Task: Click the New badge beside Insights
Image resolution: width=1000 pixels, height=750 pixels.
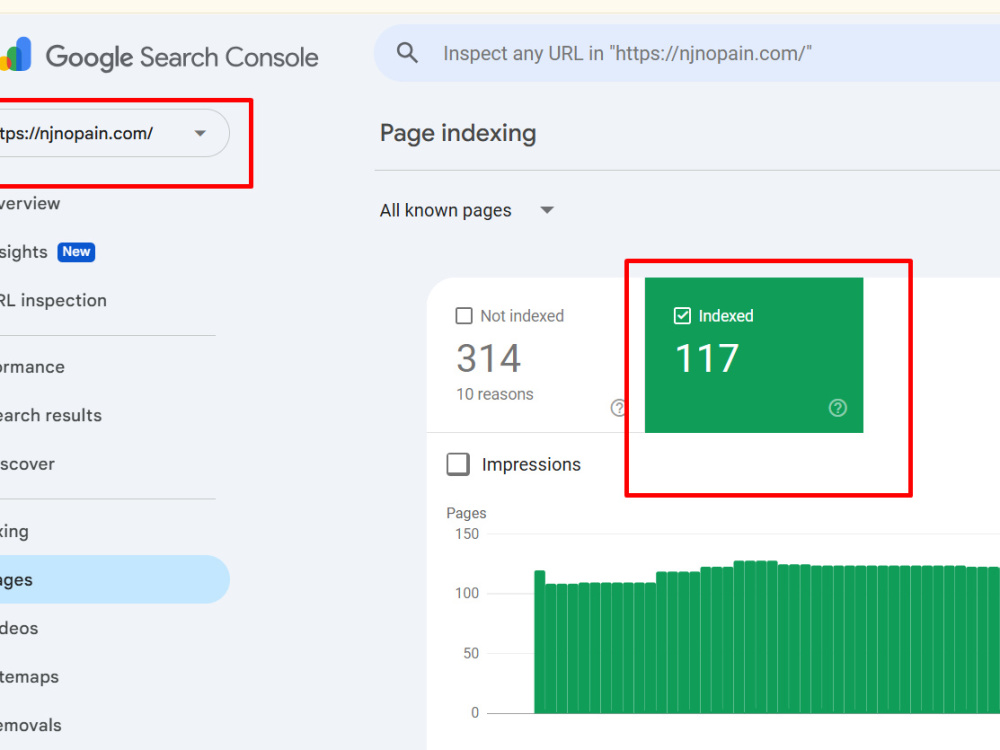Action: pyautogui.click(x=77, y=252)
